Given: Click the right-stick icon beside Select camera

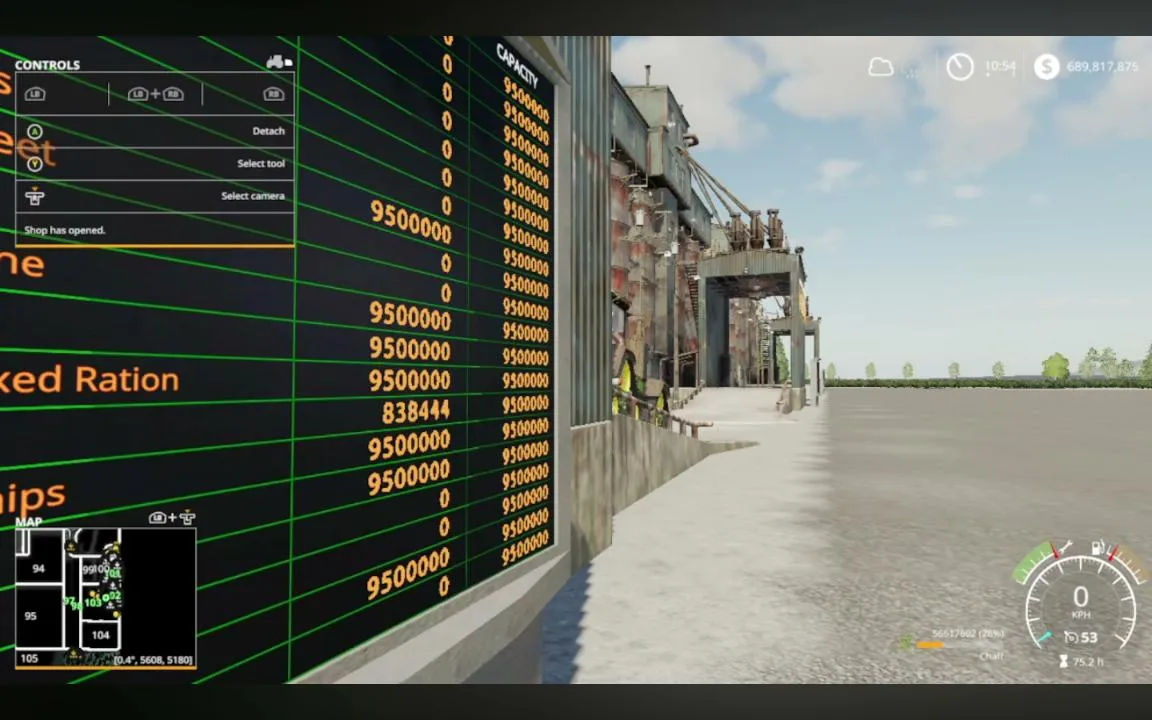Looking at the screenshot, I should point(35,196).
